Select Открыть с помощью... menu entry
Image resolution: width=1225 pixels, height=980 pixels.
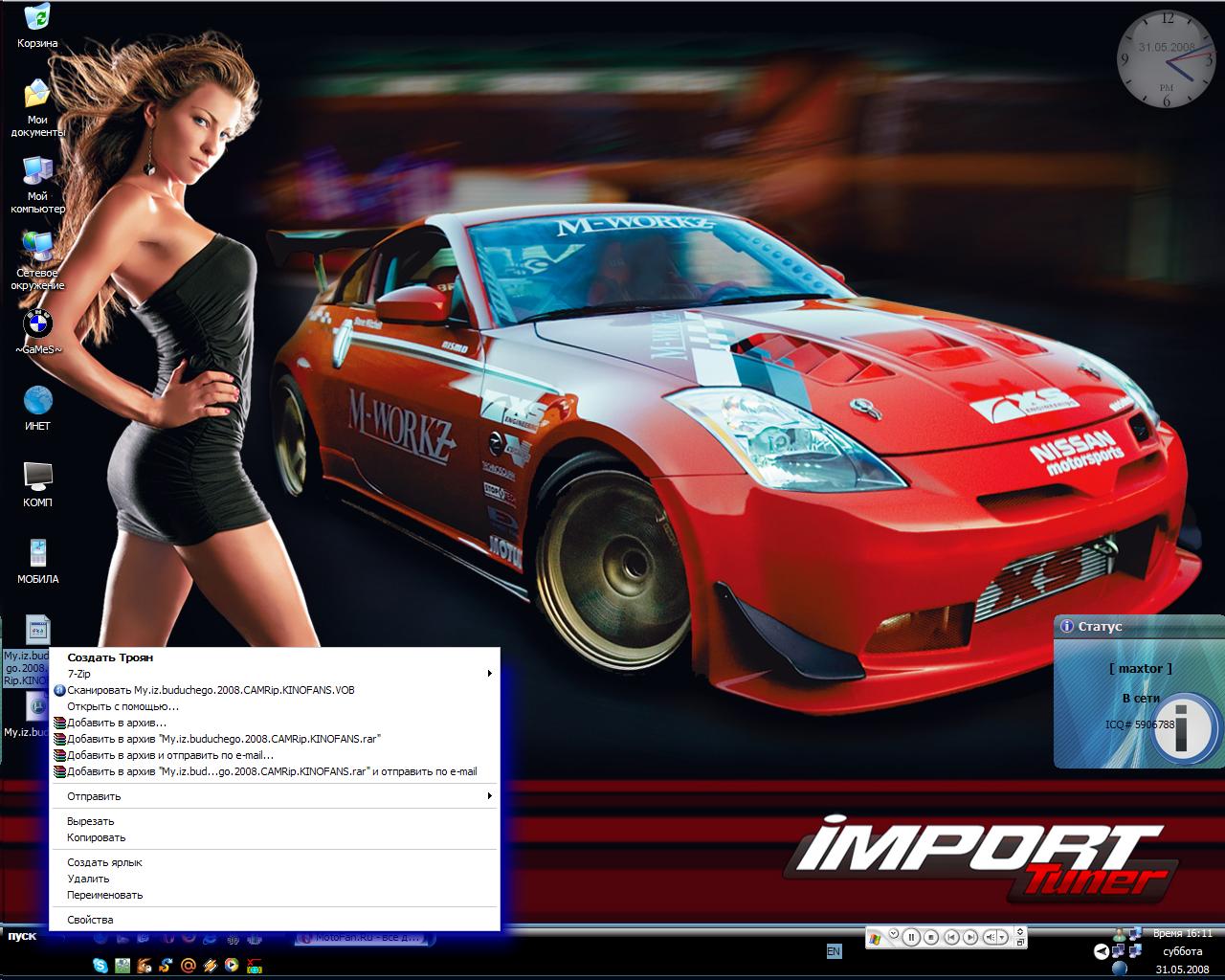[x=275, y=706]
